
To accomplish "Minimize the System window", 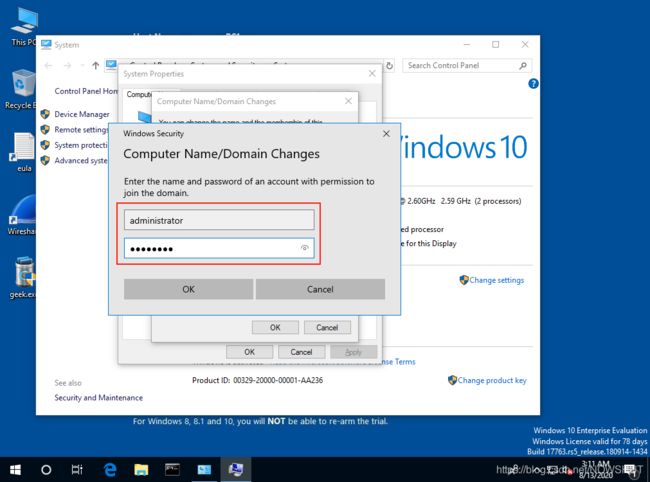I will [467, 44].
